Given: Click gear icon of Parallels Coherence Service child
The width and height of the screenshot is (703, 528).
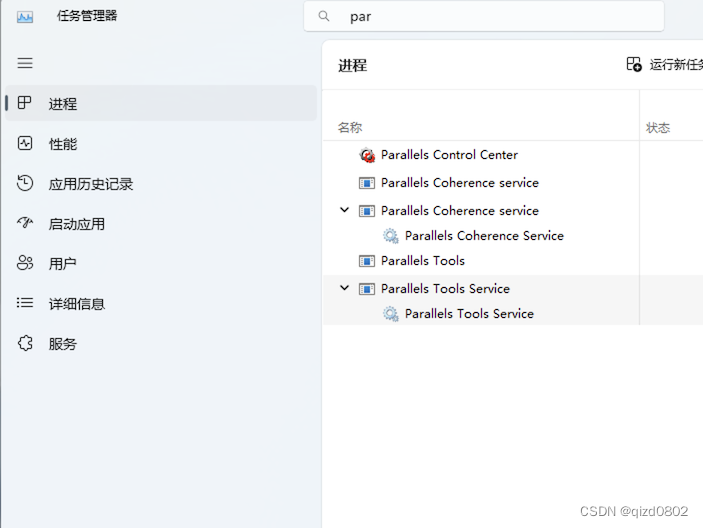Looking at the screenshot, I should tap(391, 236).
